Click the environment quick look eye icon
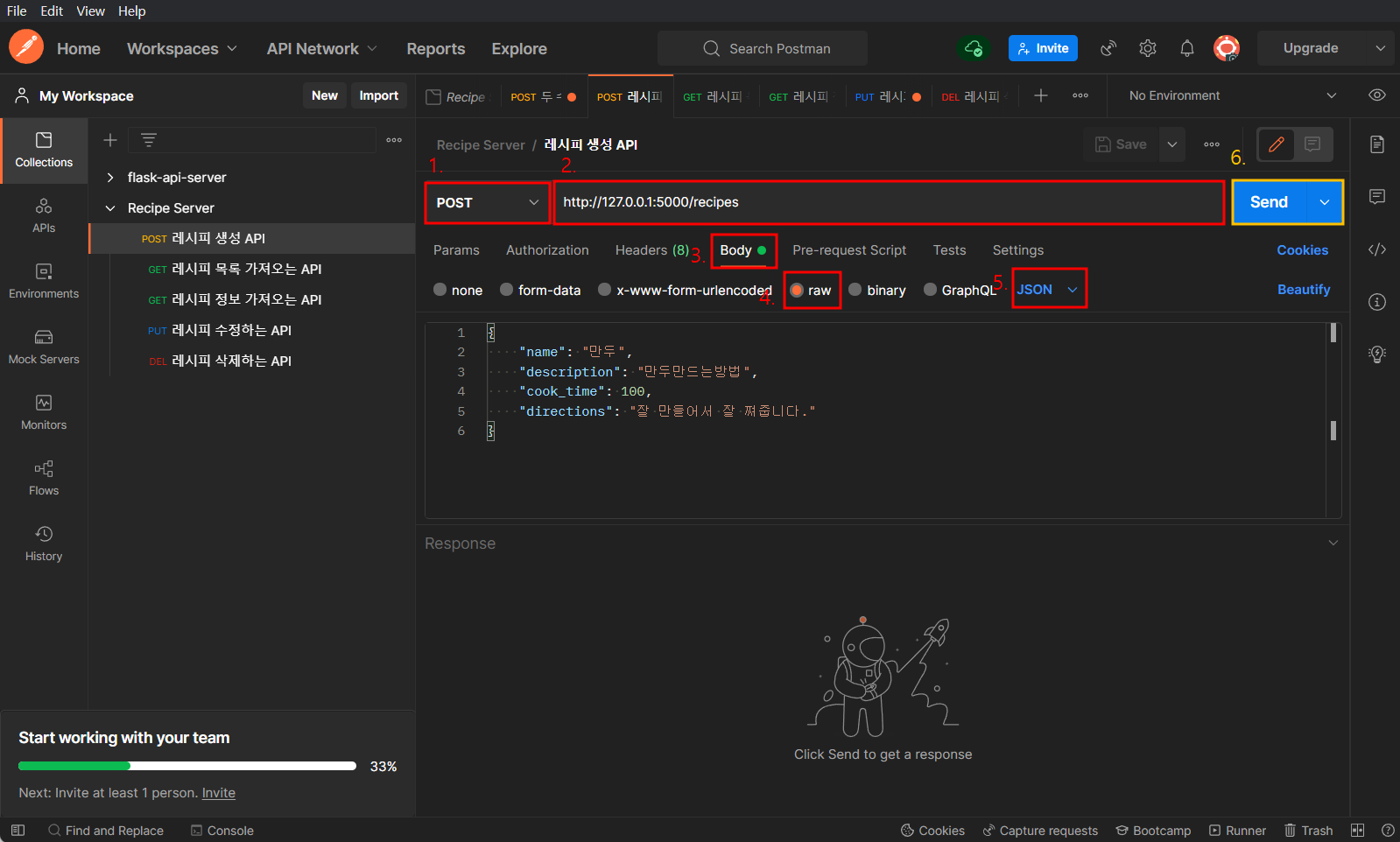The width and height of the screenshot is (1400, 842). 1377,95
